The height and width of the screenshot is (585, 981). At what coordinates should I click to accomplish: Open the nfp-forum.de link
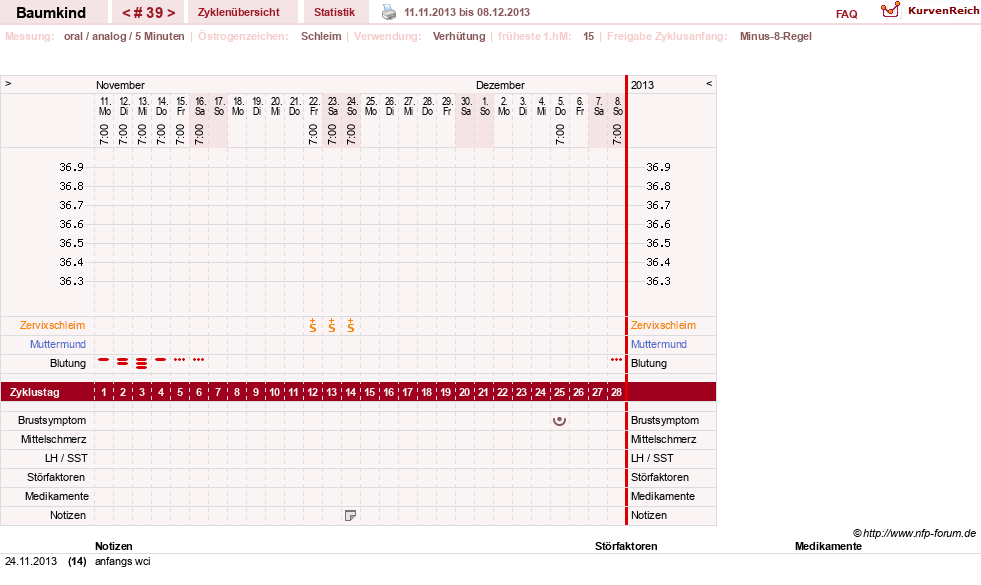coord(919,533)
